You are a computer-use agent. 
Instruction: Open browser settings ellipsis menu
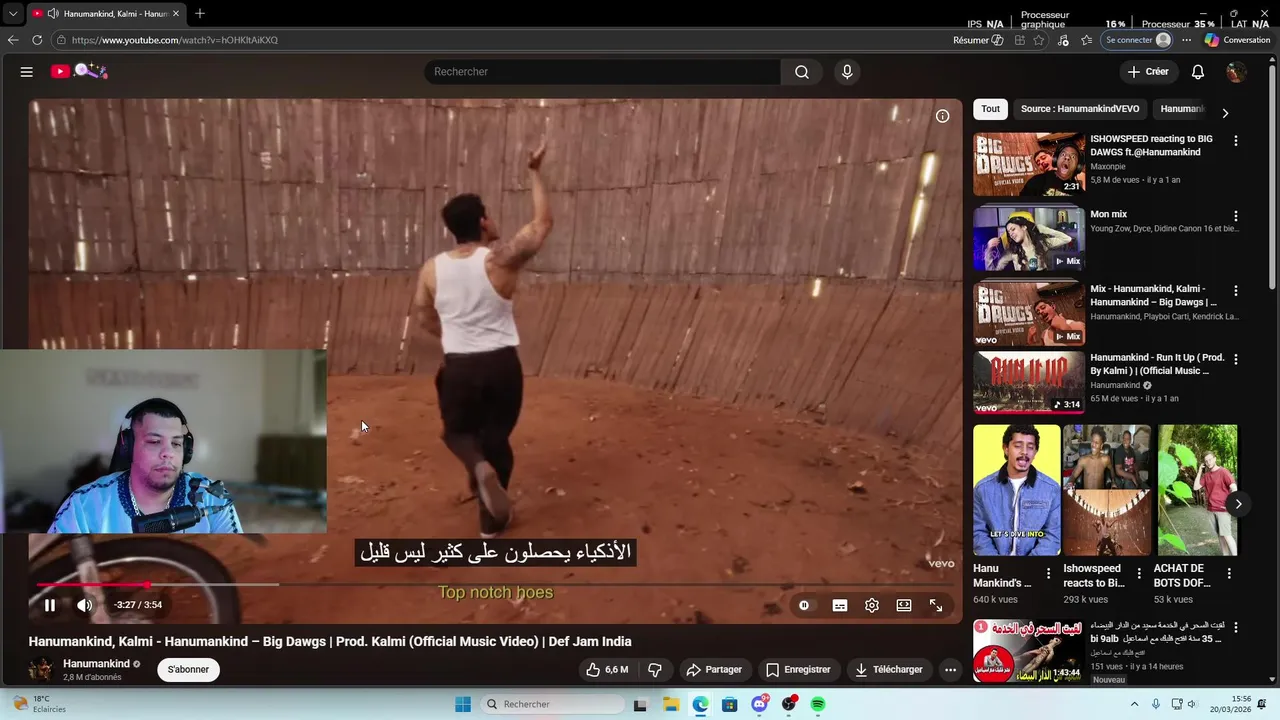(x=1187, y=40)
